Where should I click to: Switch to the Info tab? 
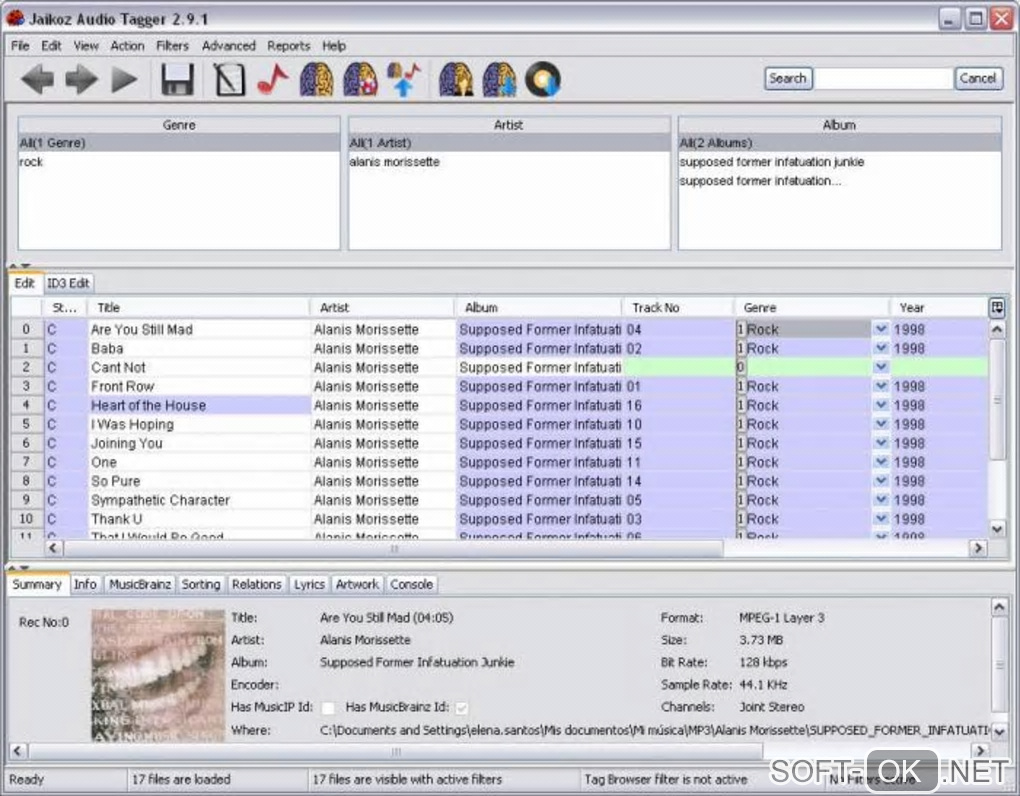pyautogui.click(x=85, y=584)
